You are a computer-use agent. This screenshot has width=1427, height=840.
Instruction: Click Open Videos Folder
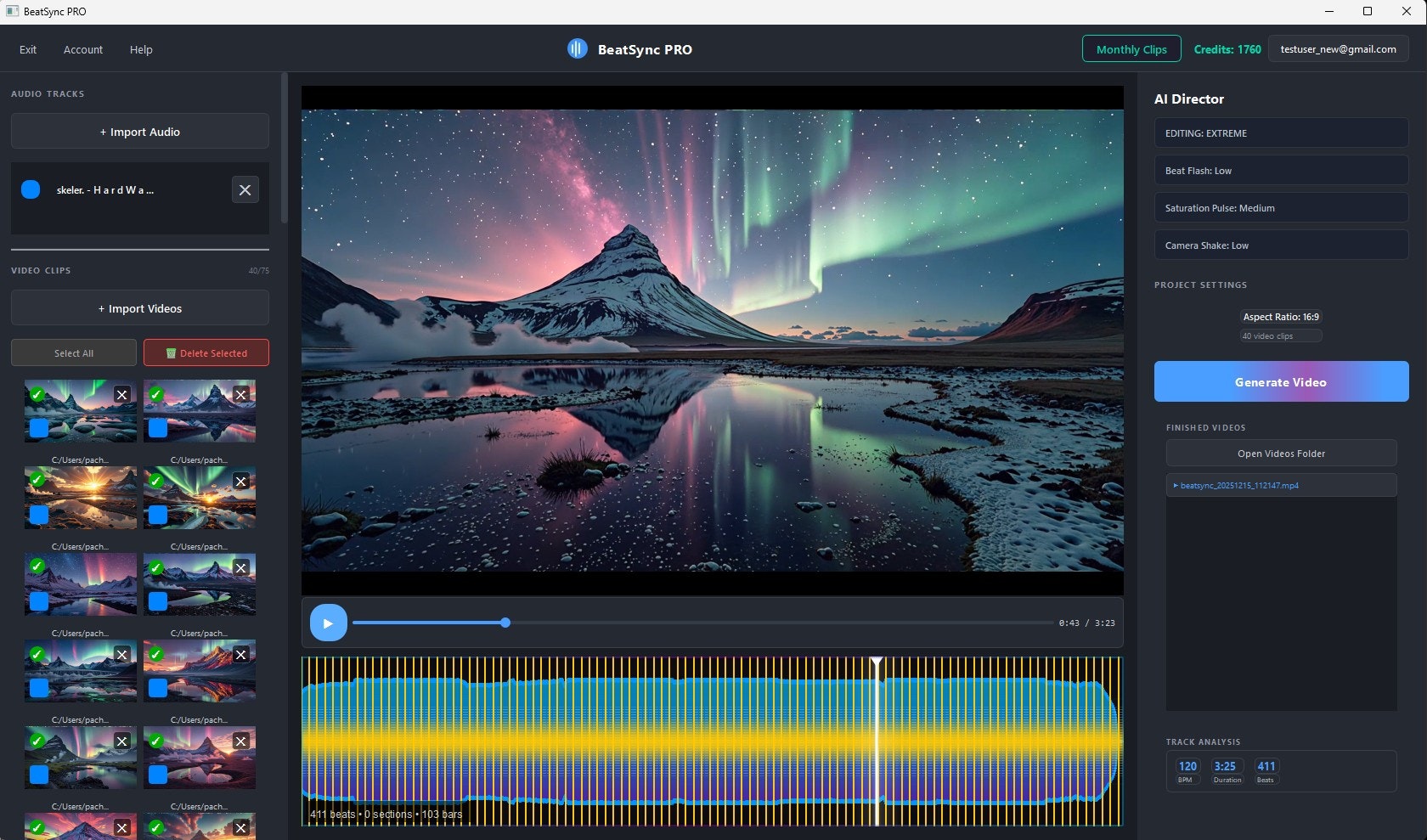[1280, 453]
